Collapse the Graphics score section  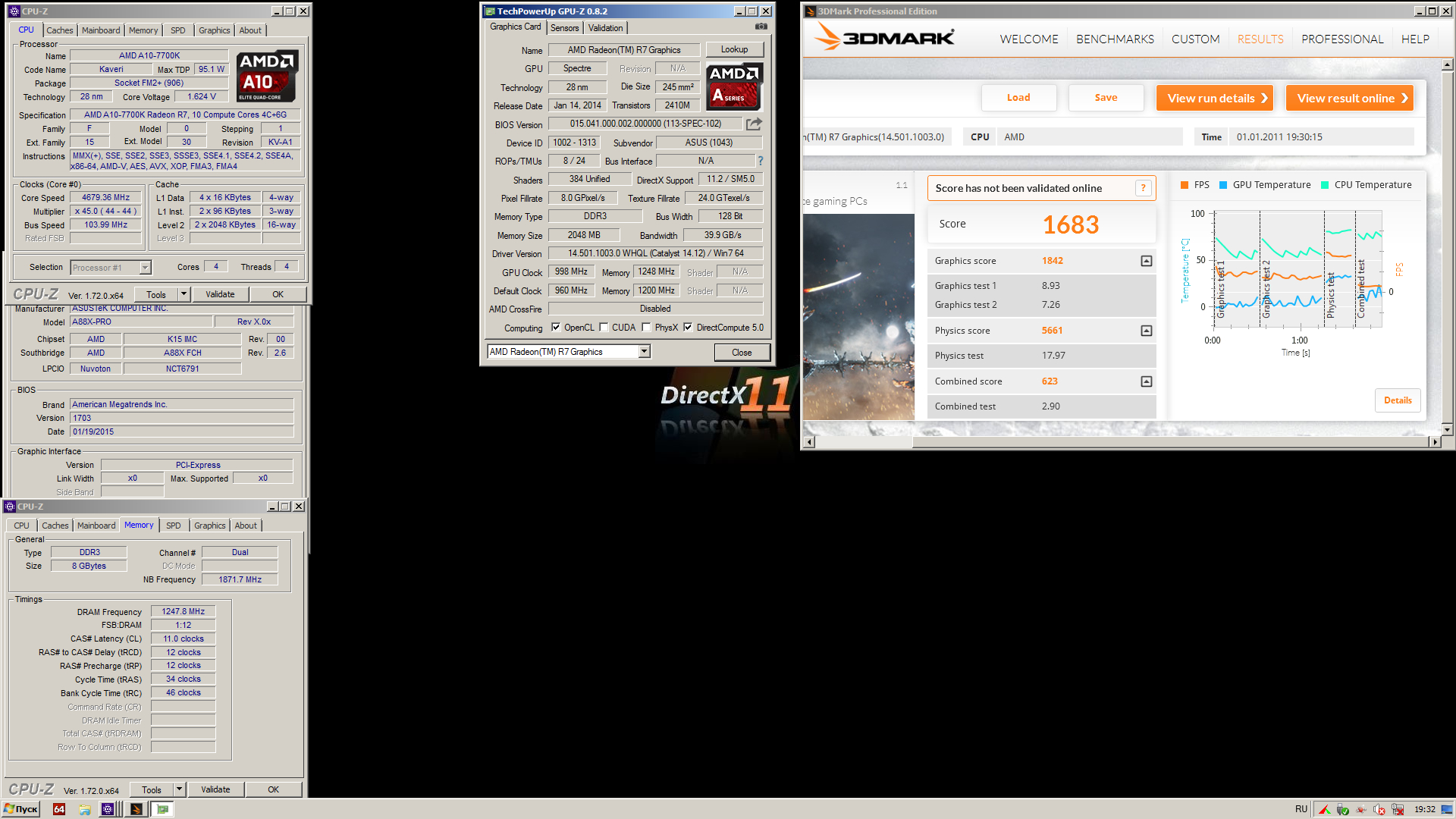[1146, 261]
